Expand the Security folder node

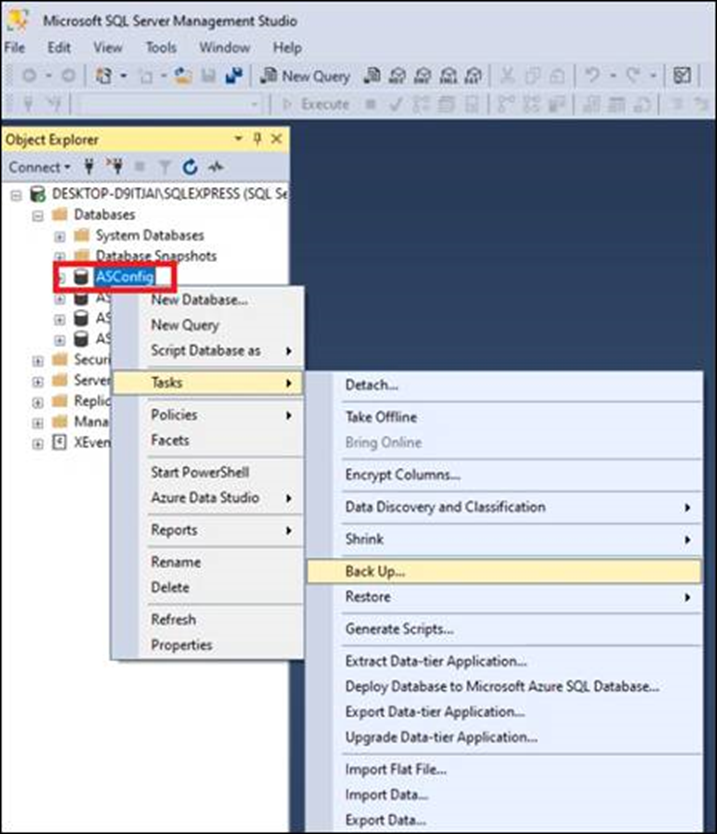click(x=37, y=362)
